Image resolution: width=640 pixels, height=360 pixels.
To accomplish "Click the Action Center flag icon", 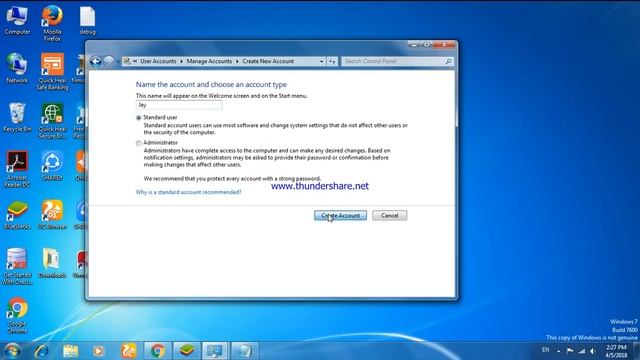I will pyautogui.click(x=570, y=351).
